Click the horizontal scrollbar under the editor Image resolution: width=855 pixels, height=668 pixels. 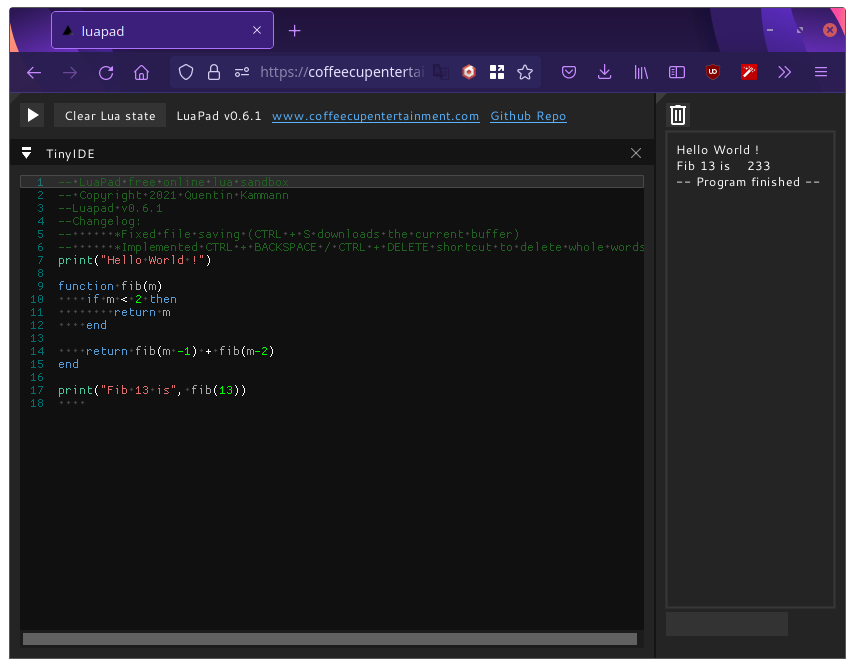(x=330, y=639)
